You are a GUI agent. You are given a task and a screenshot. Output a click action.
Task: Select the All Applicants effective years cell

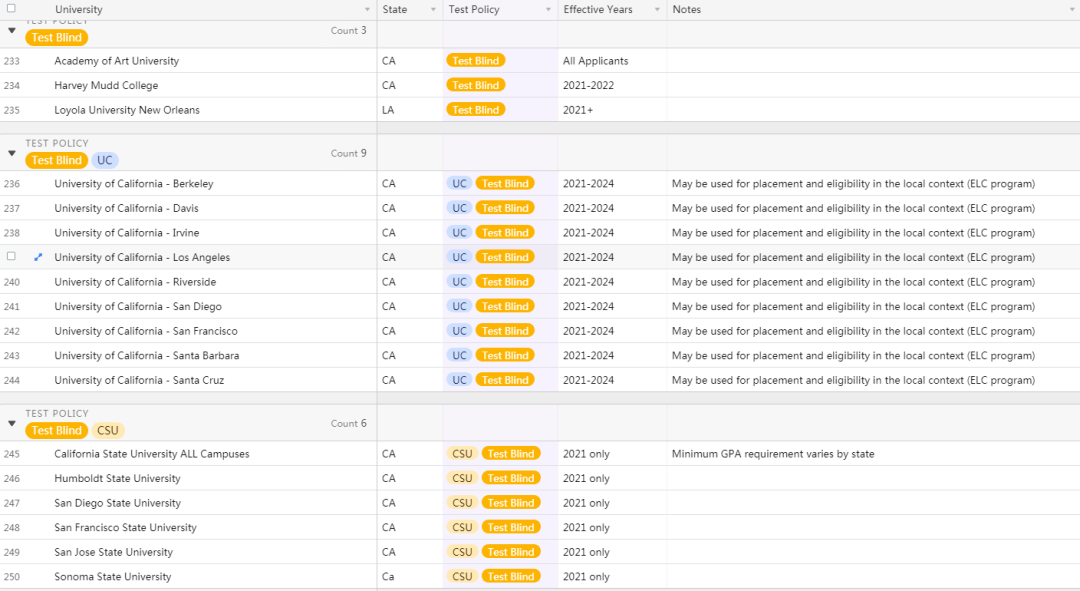click(x=612, y=61)
